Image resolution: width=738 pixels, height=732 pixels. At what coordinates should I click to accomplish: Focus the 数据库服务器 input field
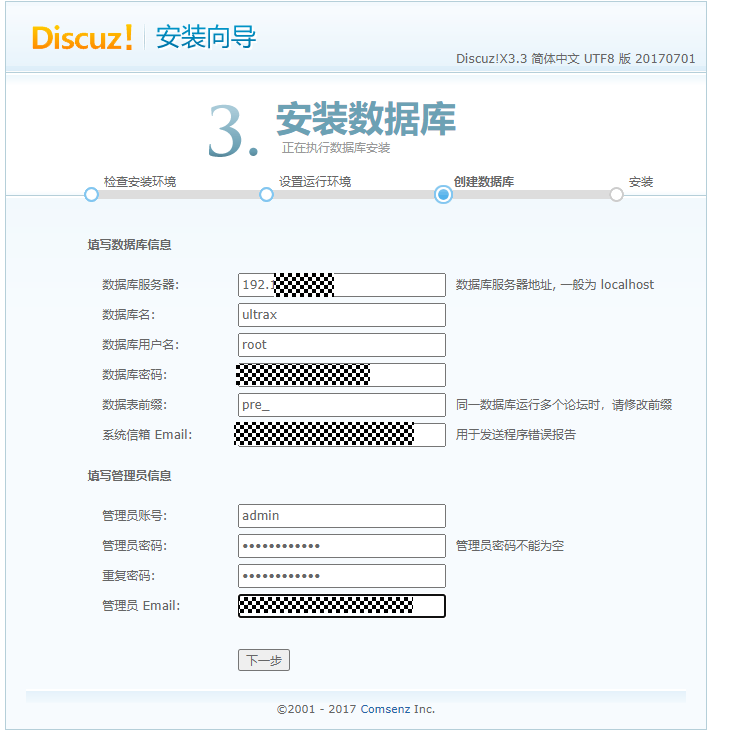click(342, 285)
